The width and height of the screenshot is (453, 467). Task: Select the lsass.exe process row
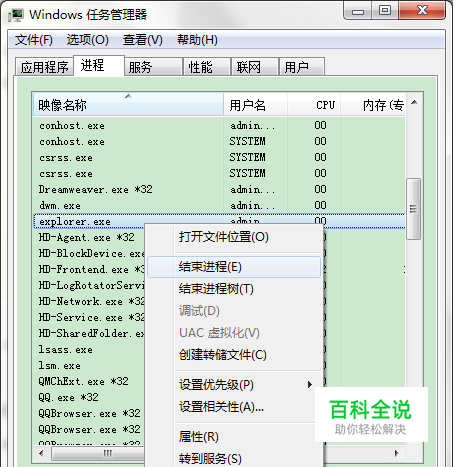[89, 350]
